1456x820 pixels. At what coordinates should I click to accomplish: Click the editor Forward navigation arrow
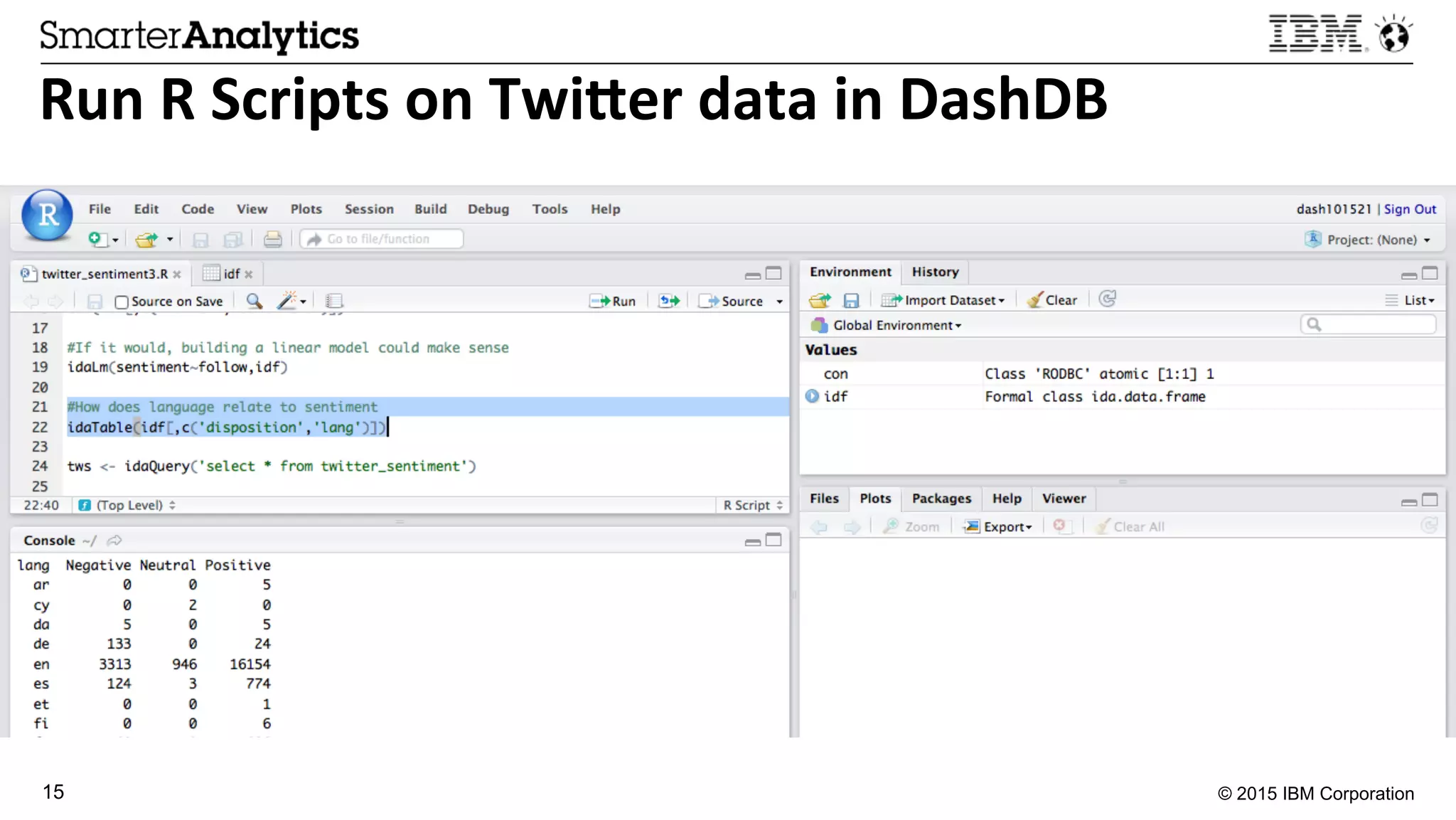56,302
